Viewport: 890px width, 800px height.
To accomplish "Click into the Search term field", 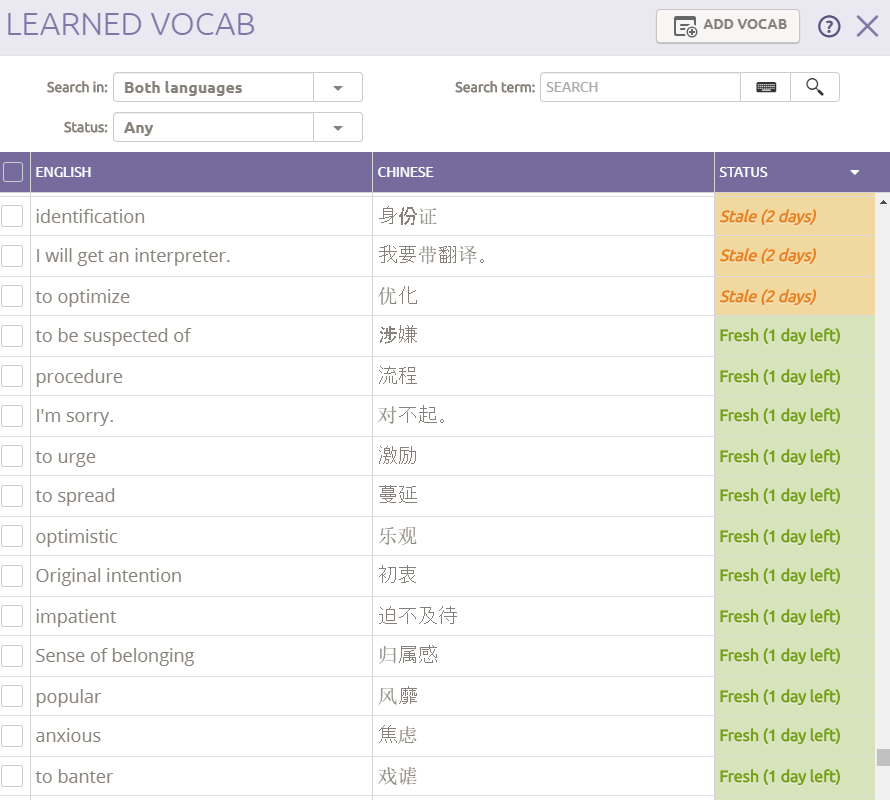I will point(640,87).
